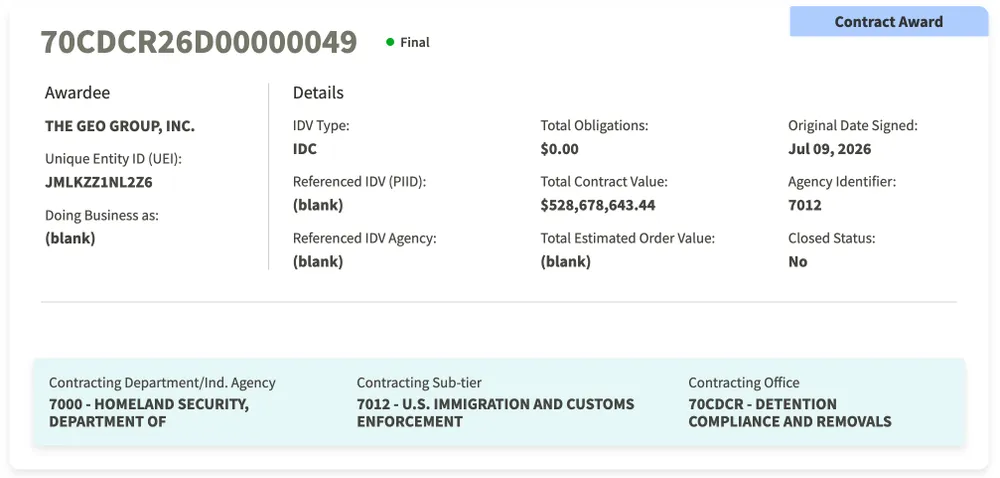Click Total Contract Value $528,678,643.44

[x=598, y=205]
